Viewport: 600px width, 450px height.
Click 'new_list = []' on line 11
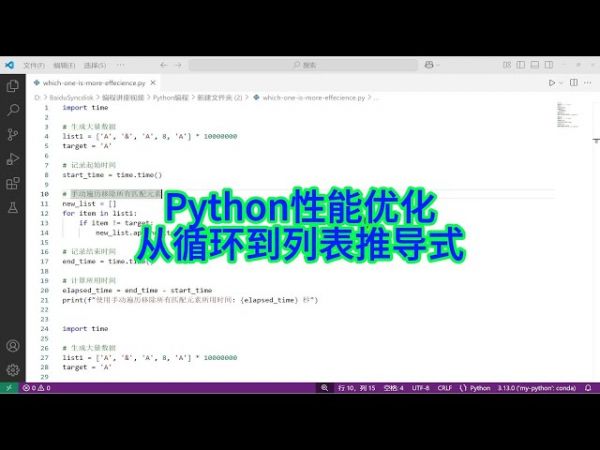pyautogui.click(x=89, y=204)
